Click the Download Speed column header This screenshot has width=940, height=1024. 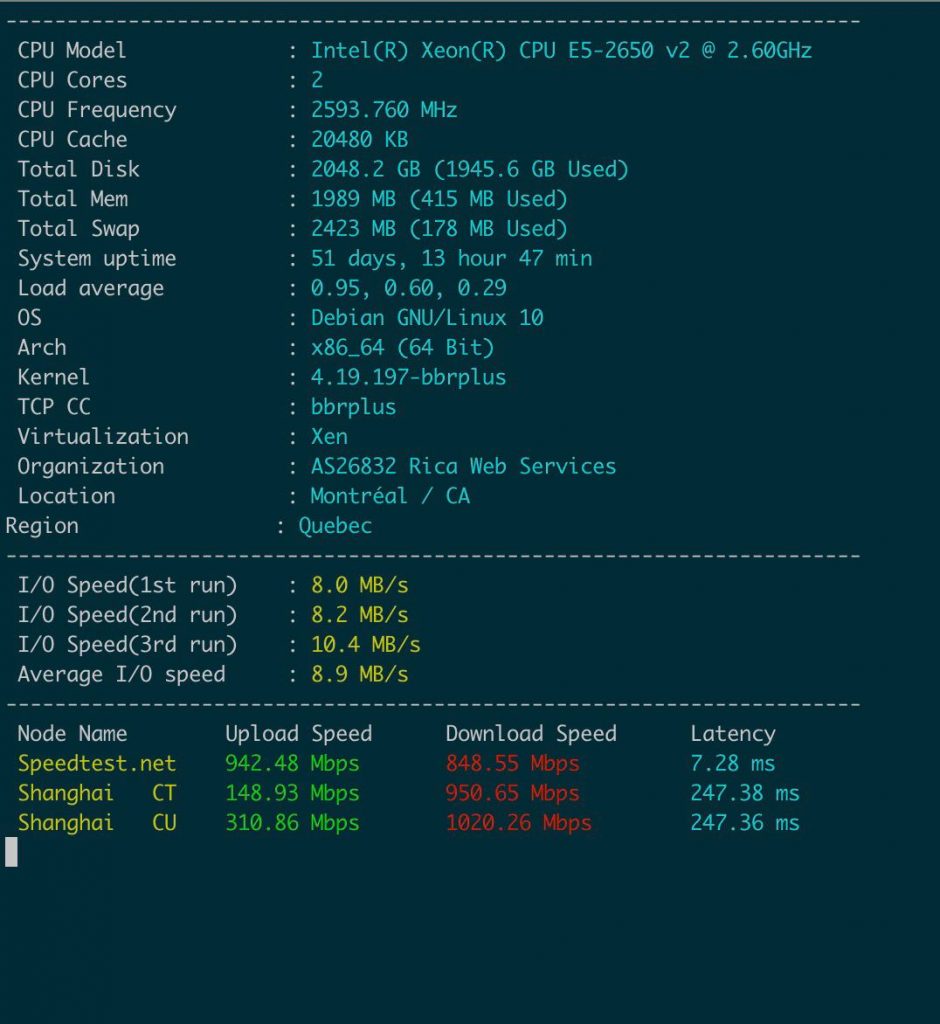point(531,734)
